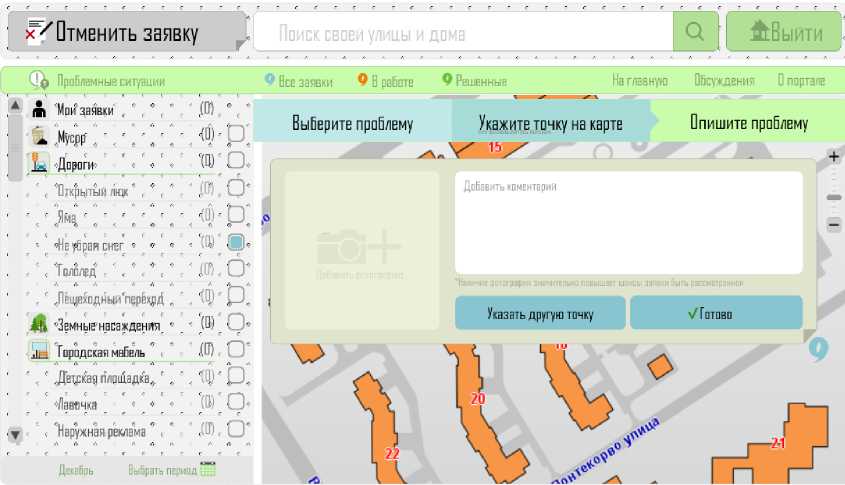Click the Зеленые насаждения tree icon
The image size is (845, 485).
click(x=39, y=323)
